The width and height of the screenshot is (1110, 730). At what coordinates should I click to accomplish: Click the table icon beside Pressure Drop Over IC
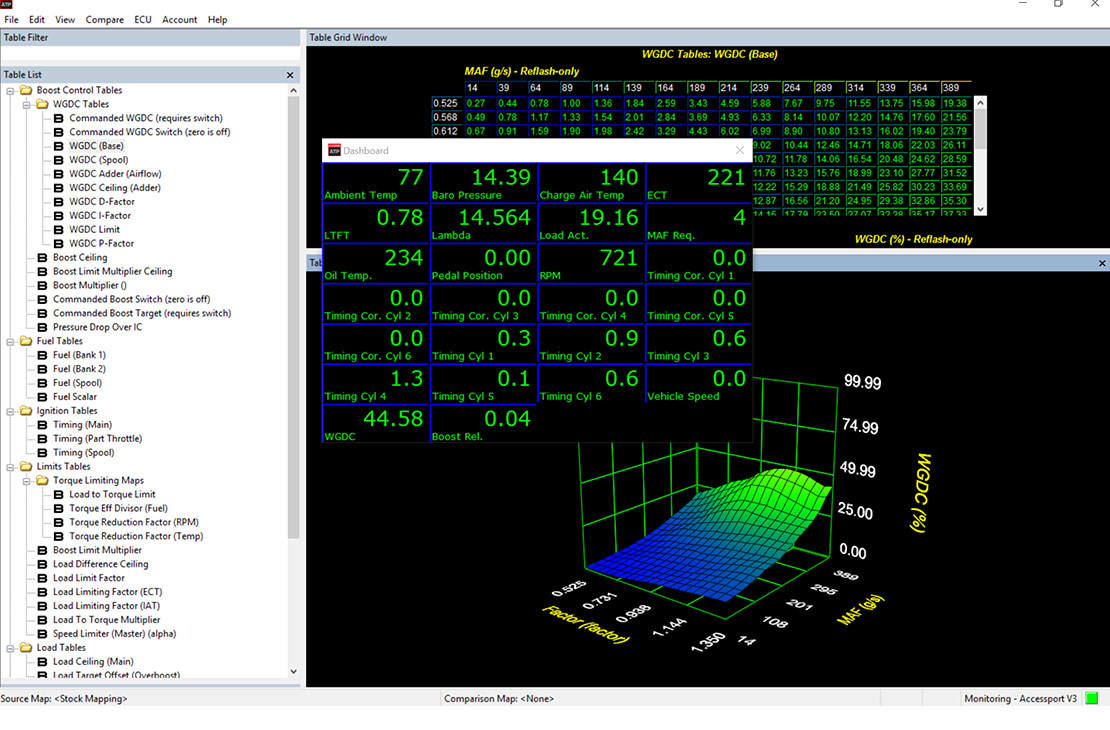pos(42,327)
